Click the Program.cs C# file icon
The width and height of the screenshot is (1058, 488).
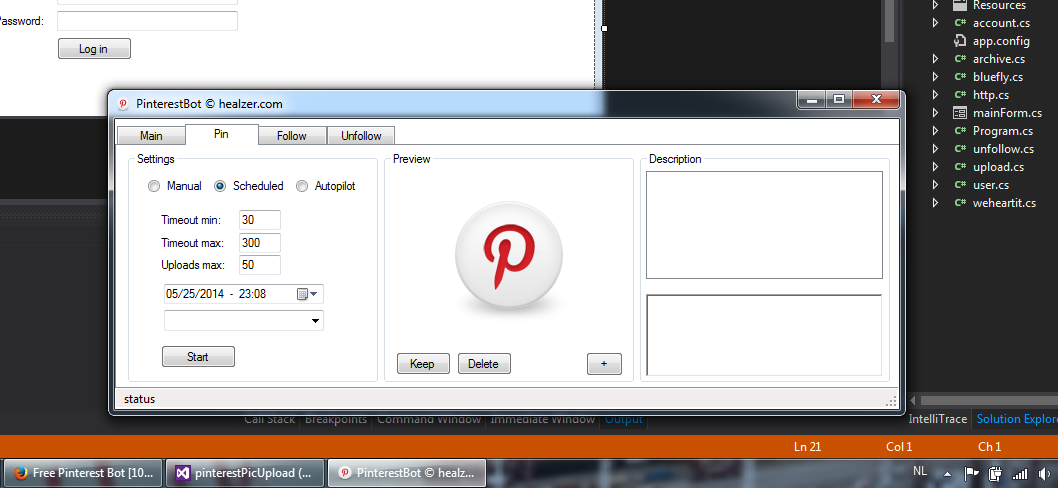click(x=960, y=131)
